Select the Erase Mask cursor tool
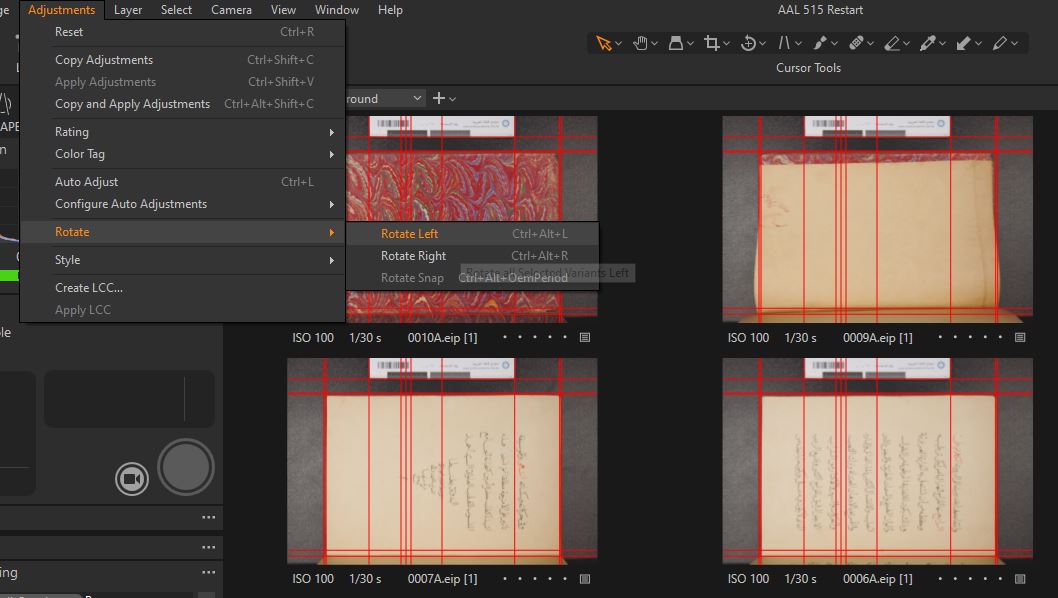Screen dimensions: 1058x598 [x=891, y=43]
